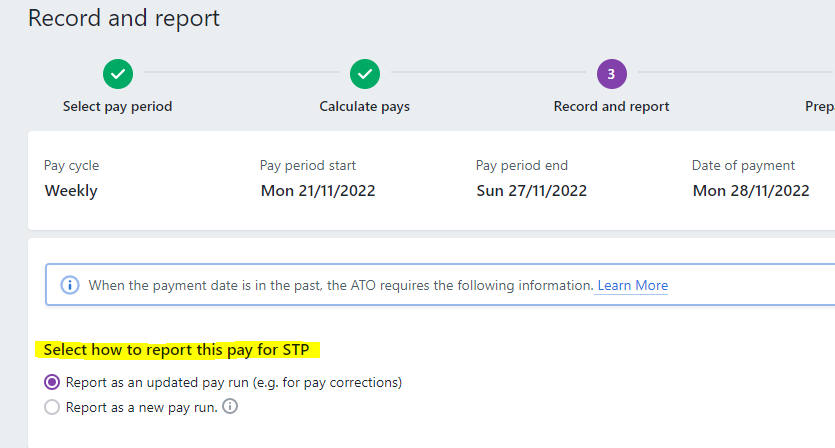
Task: Click the date of payment value
Action: (x=751, y=190)
